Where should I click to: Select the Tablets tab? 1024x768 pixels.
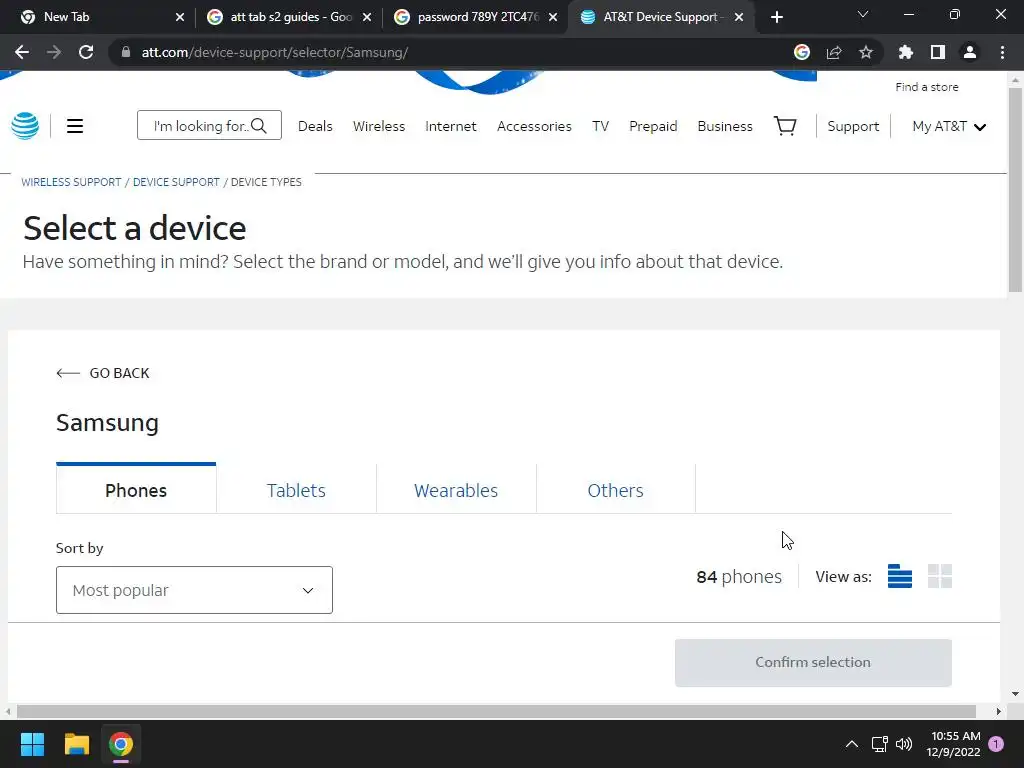tap(296, 490)
